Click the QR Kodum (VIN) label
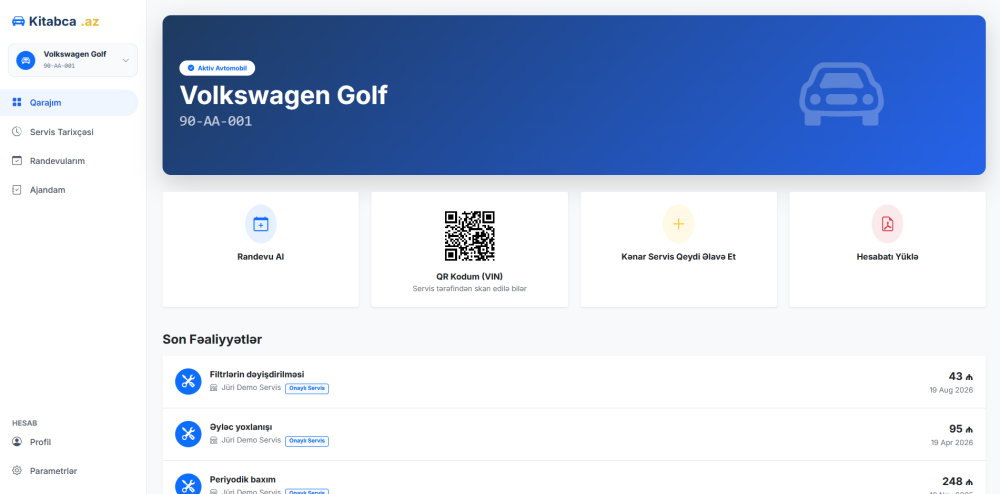The height and width of the screenshot is (494, 1000). coord(469,277)
